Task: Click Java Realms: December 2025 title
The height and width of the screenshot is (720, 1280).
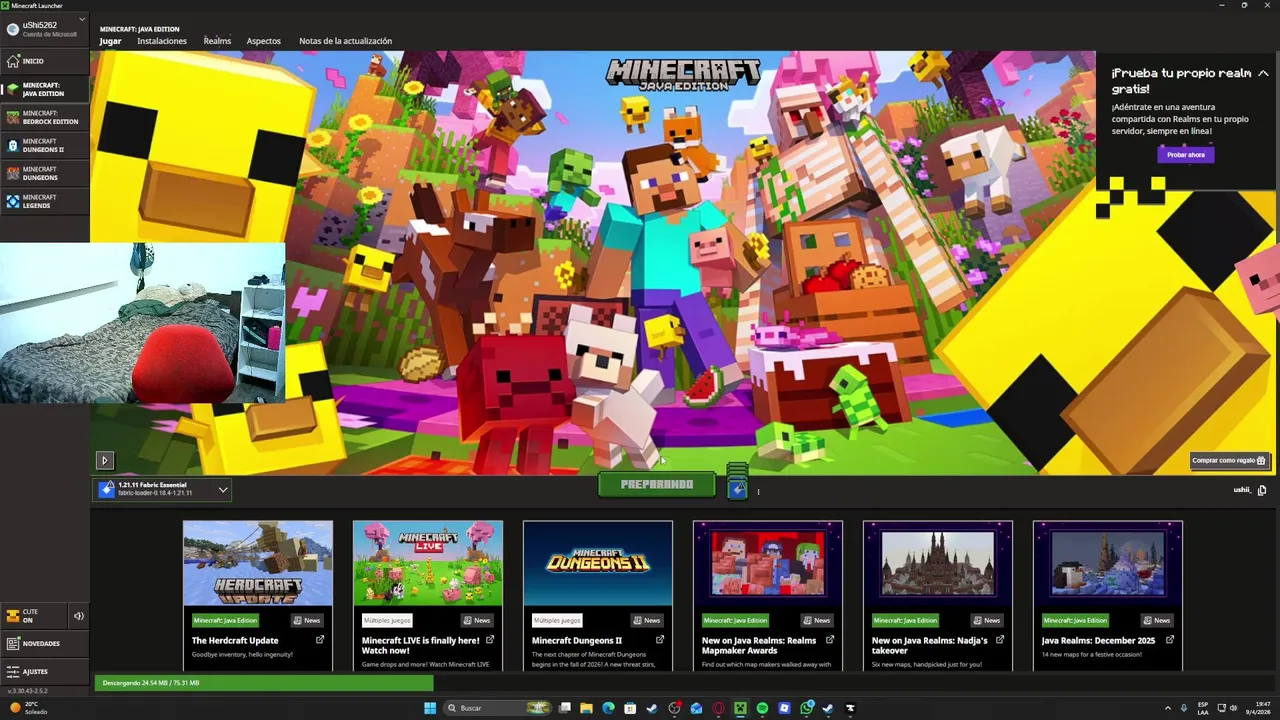Action: click(1098, 640)
